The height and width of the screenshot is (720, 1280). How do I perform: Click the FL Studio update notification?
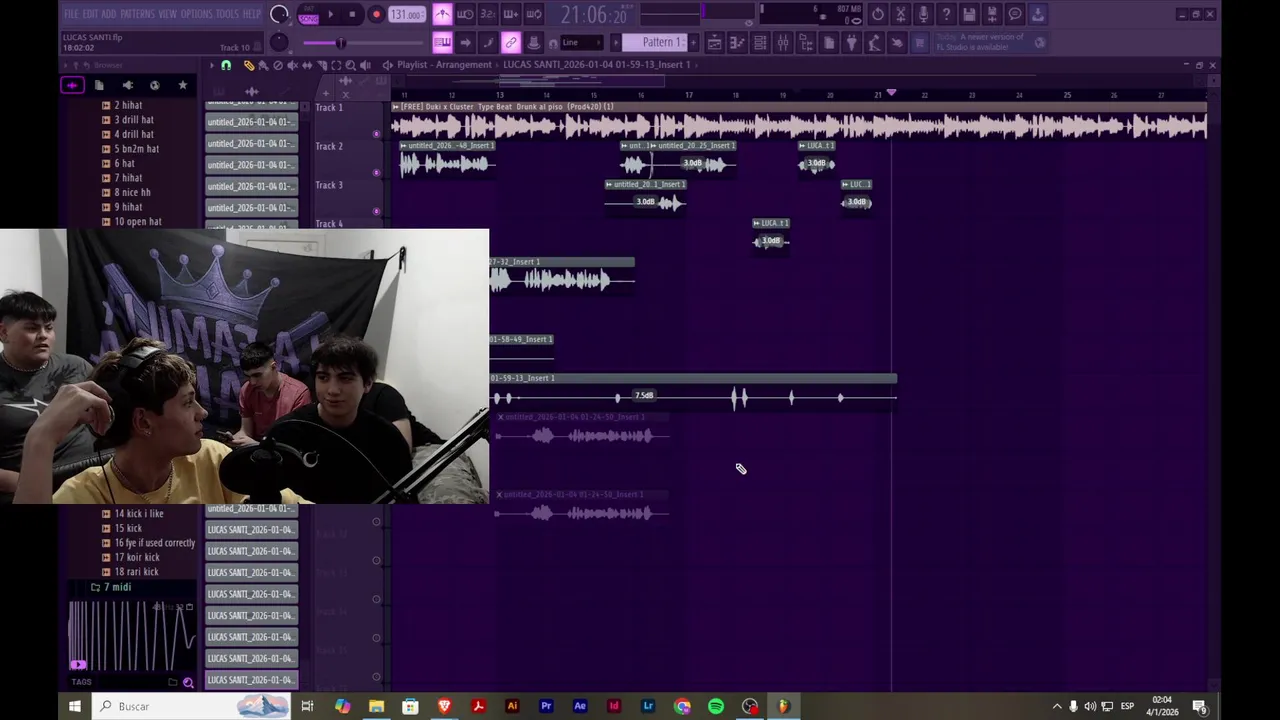(x=990, y=42)
